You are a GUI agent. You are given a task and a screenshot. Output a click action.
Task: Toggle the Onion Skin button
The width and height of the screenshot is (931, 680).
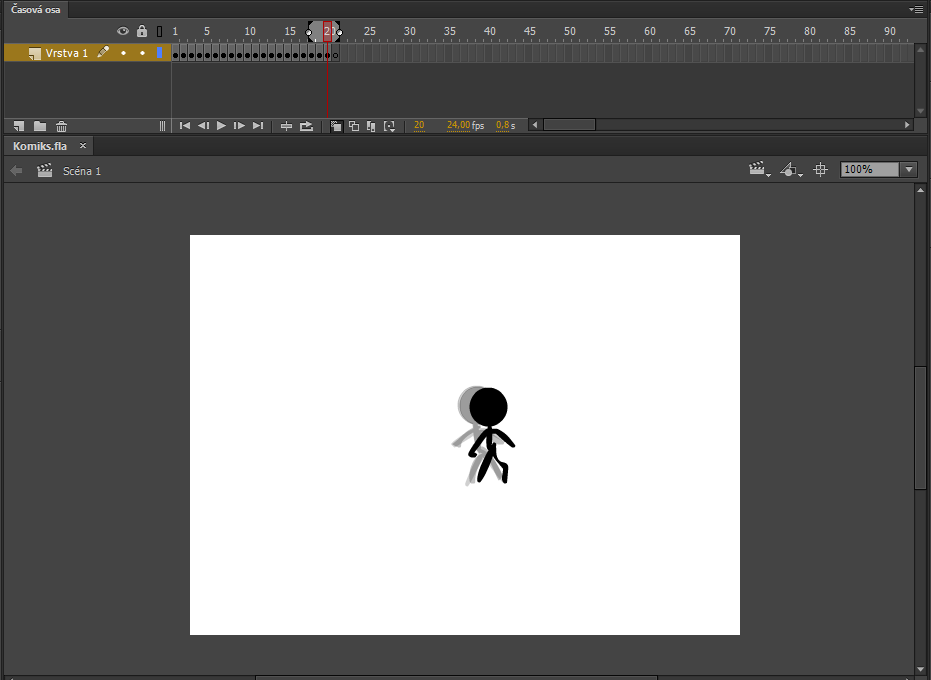click(336, 126)
